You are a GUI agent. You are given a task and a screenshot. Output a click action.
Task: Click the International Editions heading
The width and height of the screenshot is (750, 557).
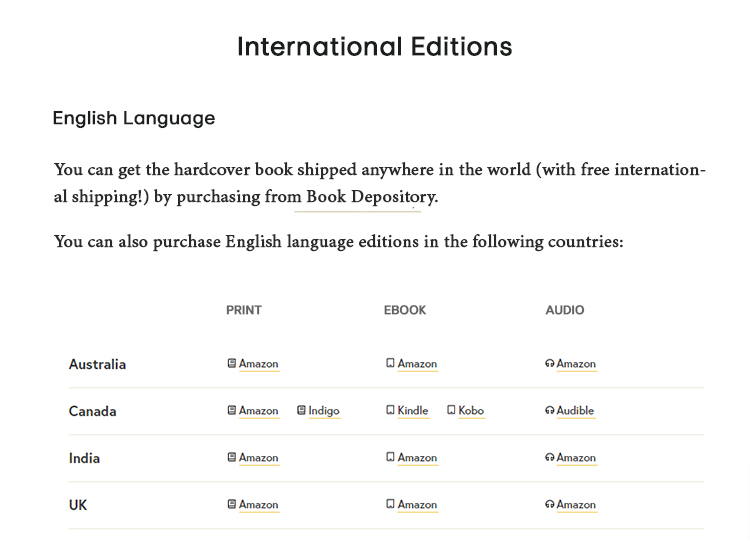[375, 46]
